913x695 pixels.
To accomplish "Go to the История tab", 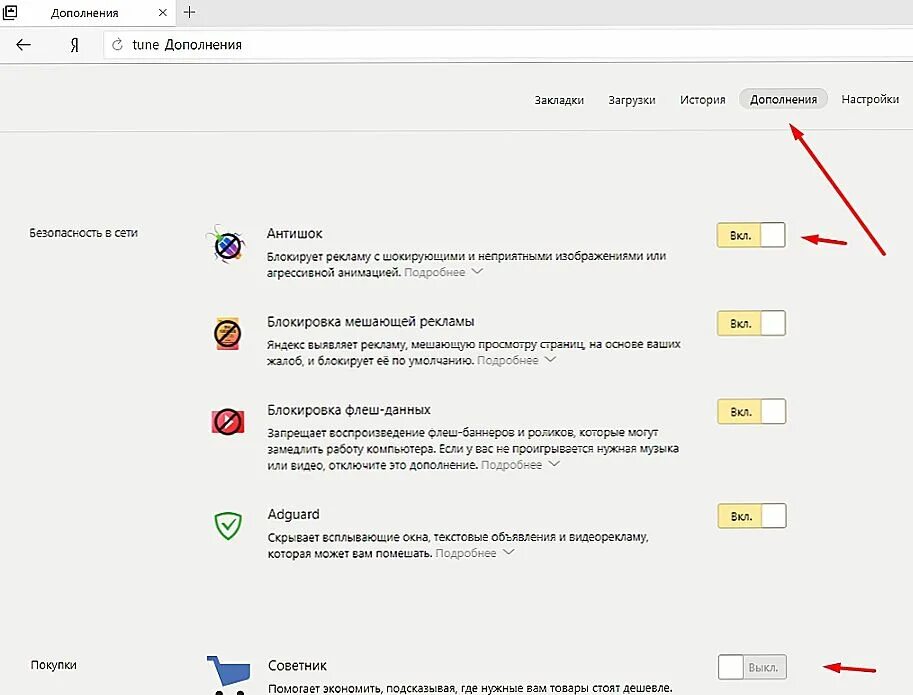I will click(703, 100).
